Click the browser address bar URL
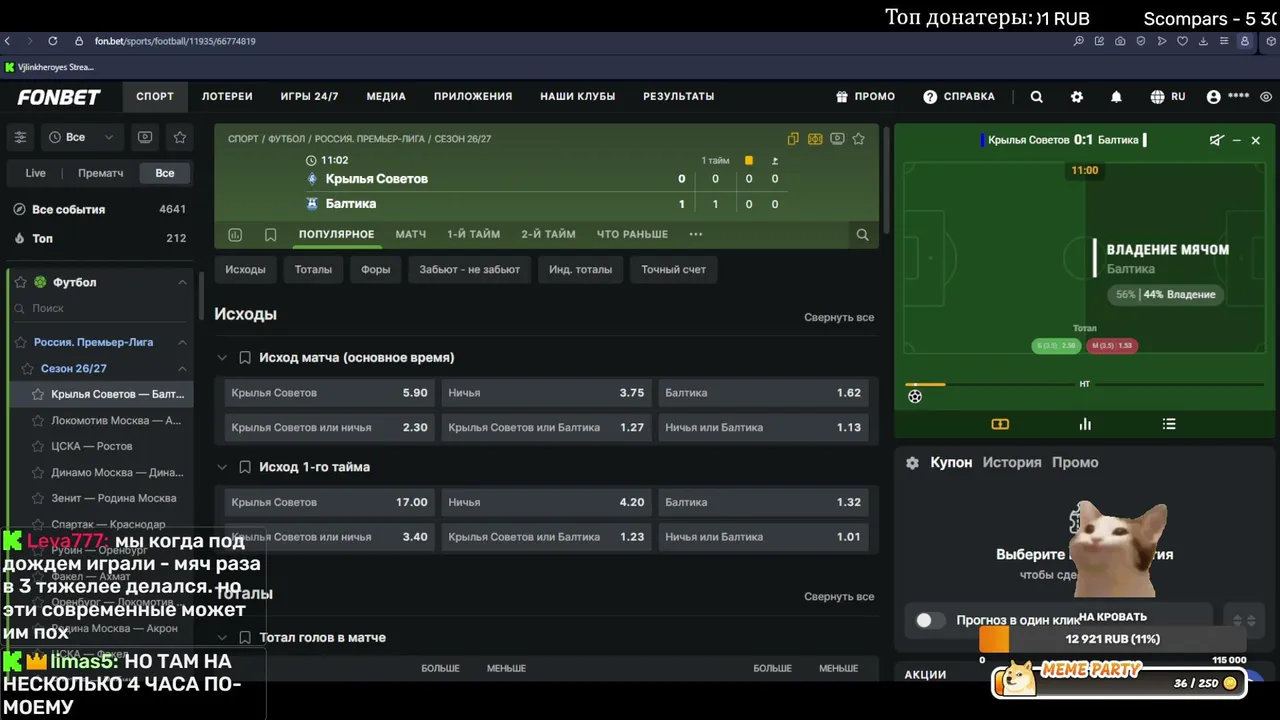This screenshot has height=720, width=1280. 175,42
